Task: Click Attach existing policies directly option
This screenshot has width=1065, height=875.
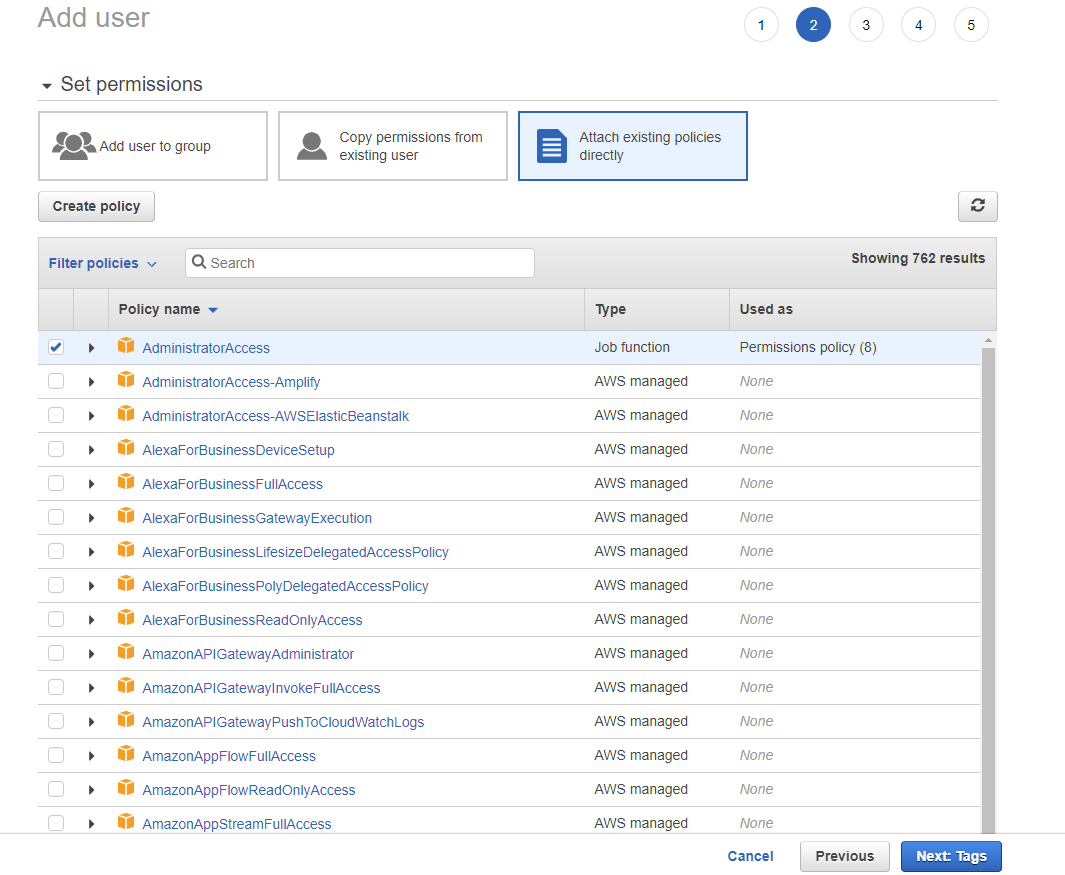Action: click(632, 146)
